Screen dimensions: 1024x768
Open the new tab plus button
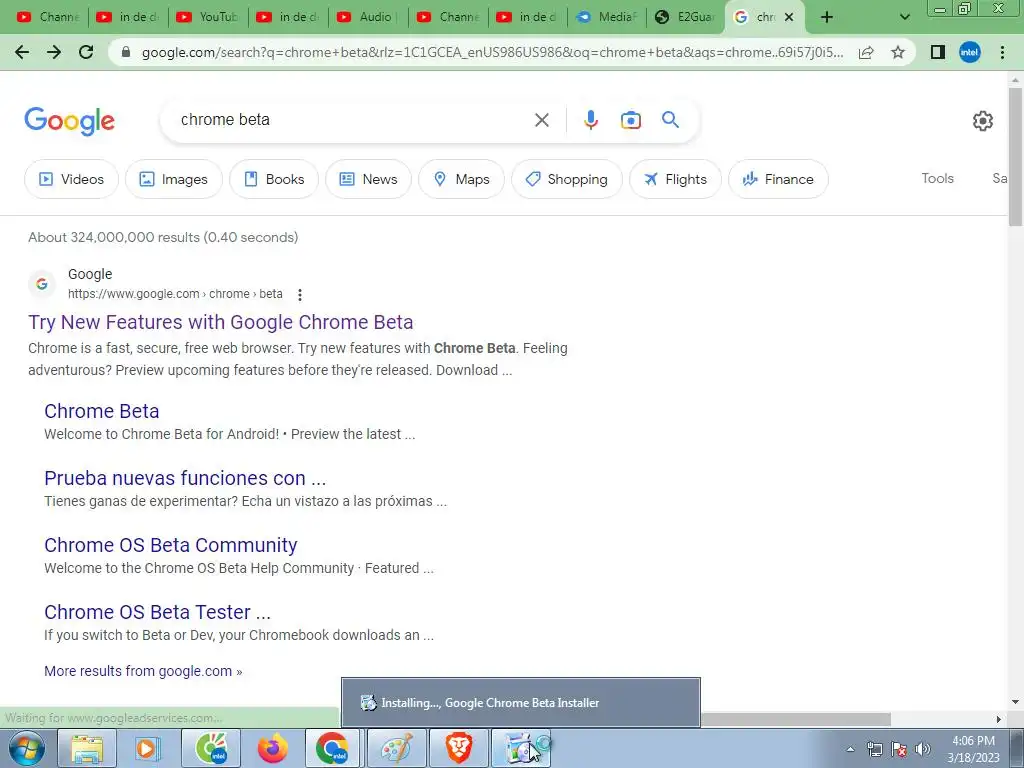tap(827, 17)
